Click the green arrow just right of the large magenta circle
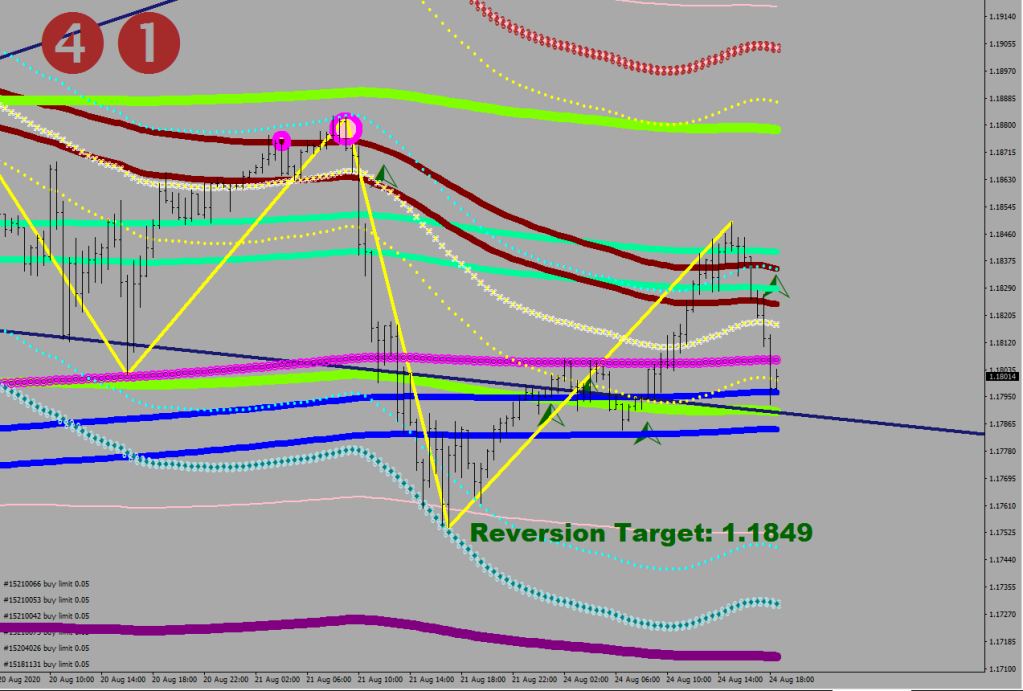Image resolution: width=1023 pixels, height=691 pixels. pyautogui.click(x=383, y=175)
